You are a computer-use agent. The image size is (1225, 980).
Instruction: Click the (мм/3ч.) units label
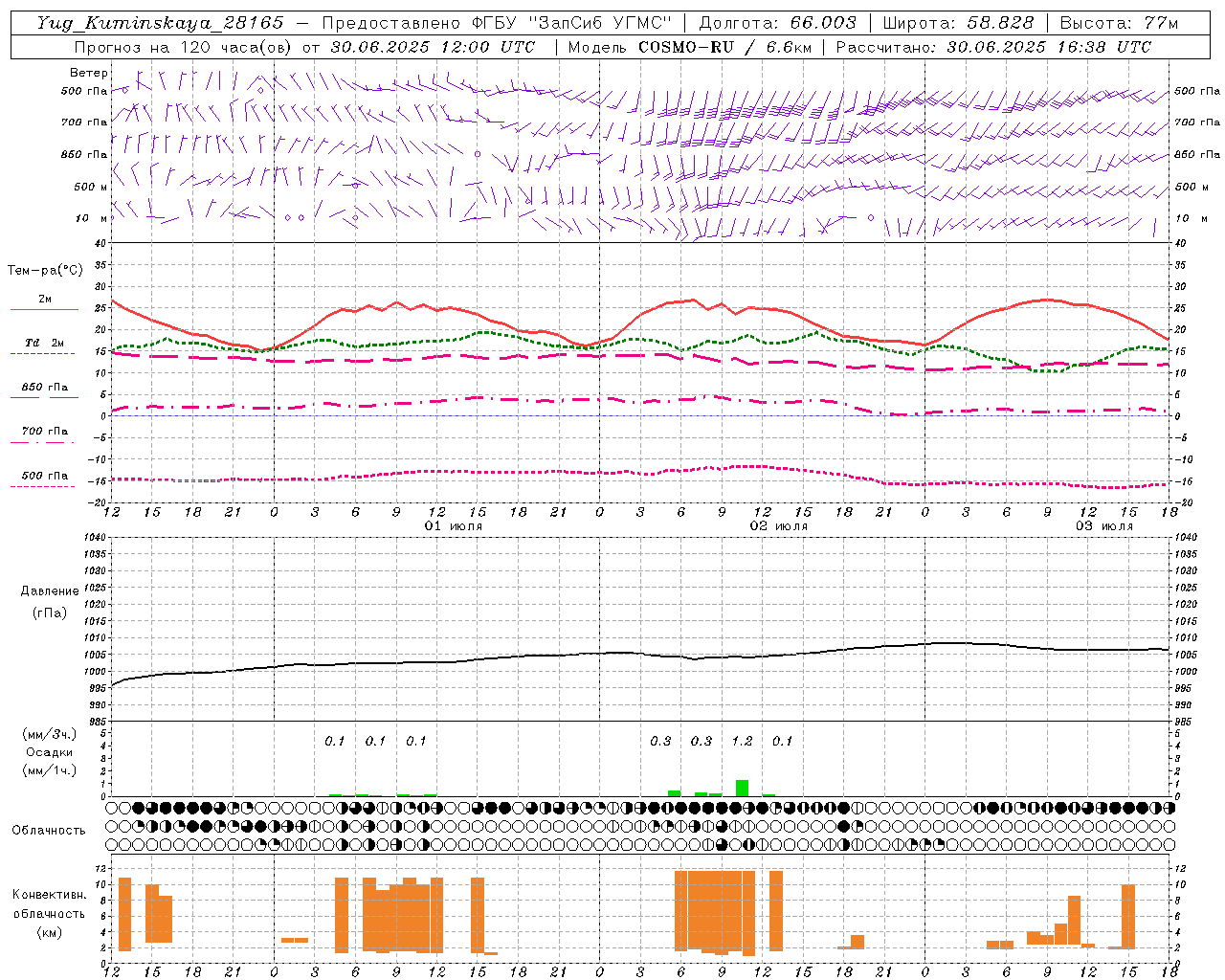tap(49, 734)
